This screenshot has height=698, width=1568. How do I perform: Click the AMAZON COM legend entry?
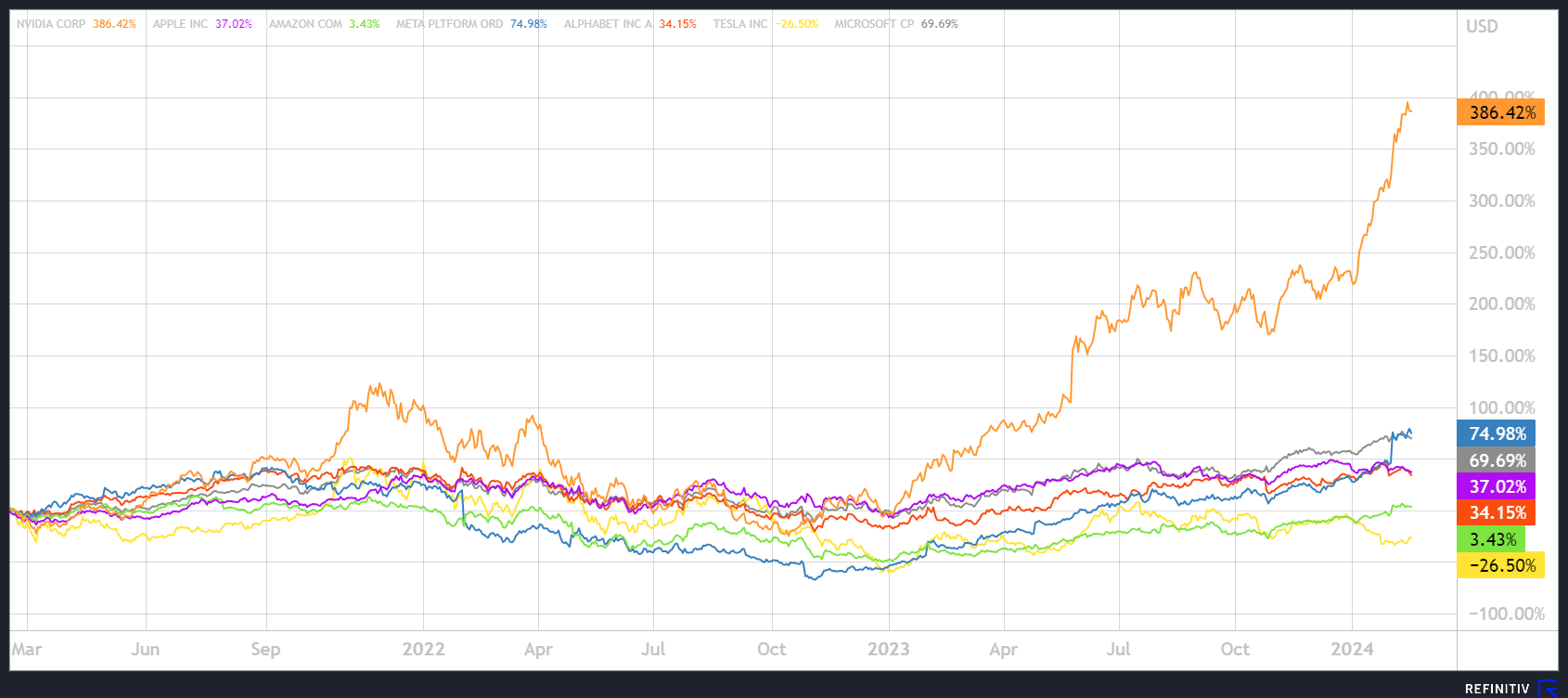325,24
